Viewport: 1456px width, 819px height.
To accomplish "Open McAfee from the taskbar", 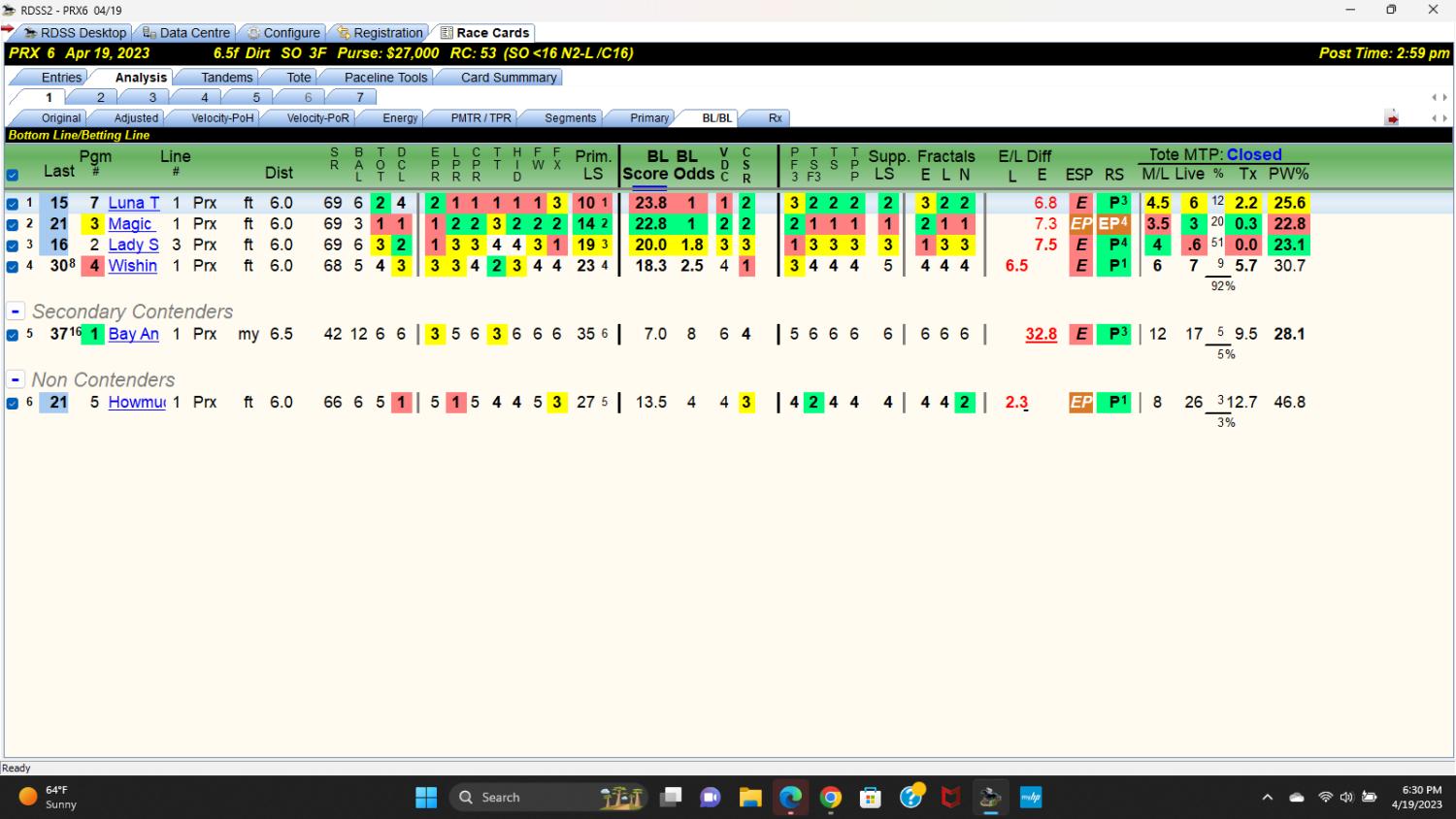I will click(x=951, y=797).
